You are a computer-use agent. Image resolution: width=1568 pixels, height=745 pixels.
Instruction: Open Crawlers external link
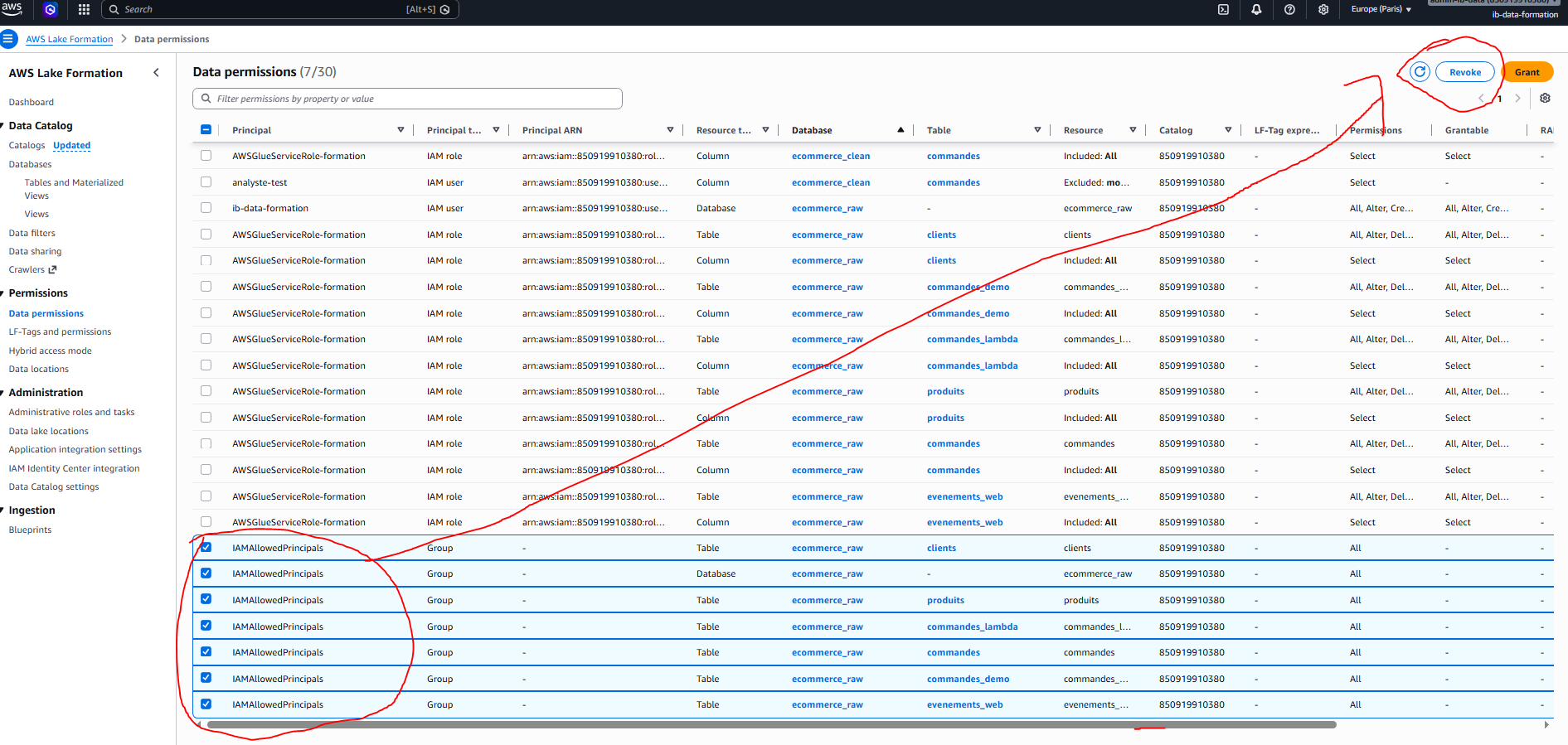click(x=32, y=269)
